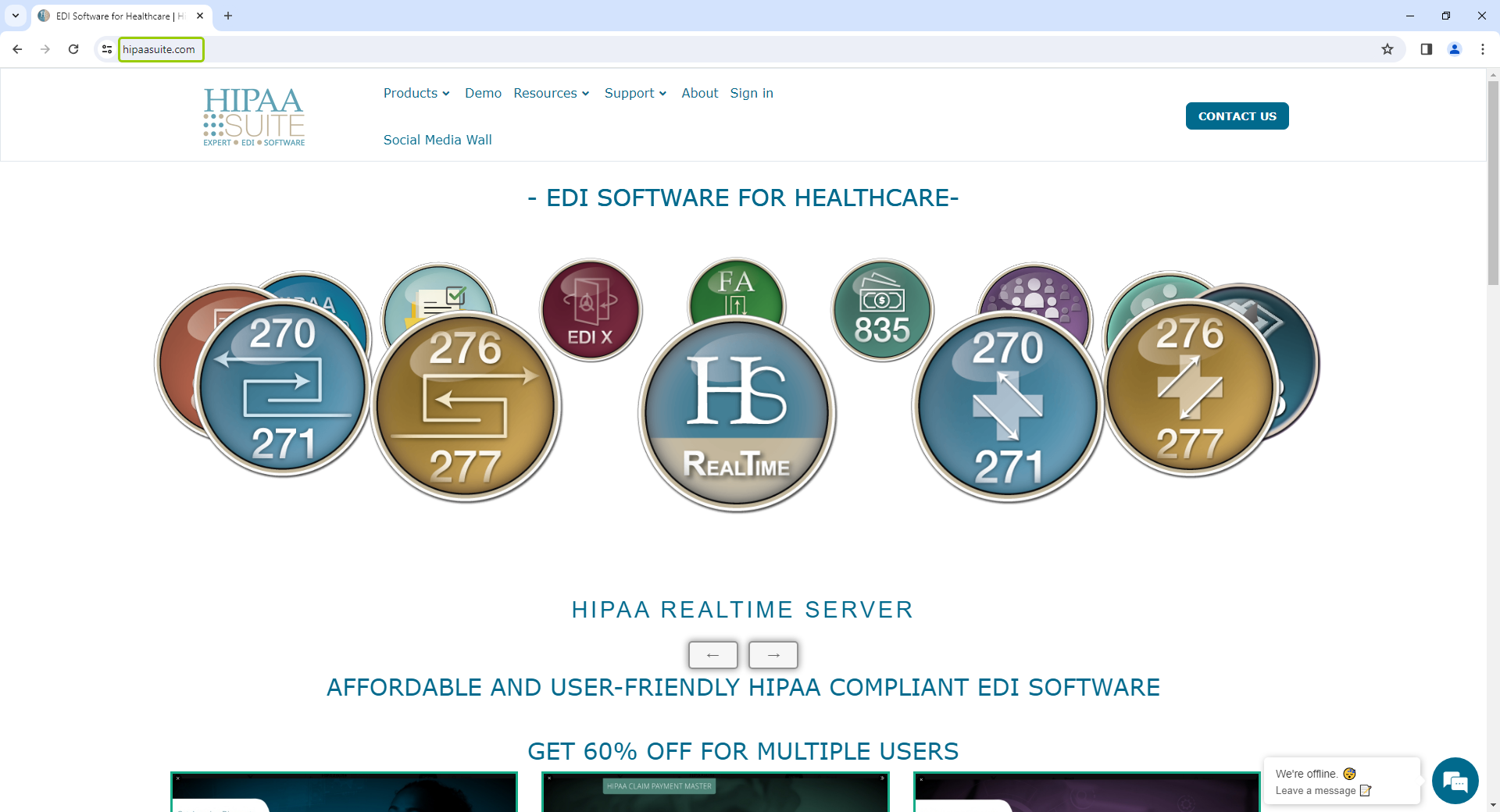This screenshot has height=812, width=1500.
Task: Open the blue 270/271 arrows product icon on the left
Action: coord(282,388)
